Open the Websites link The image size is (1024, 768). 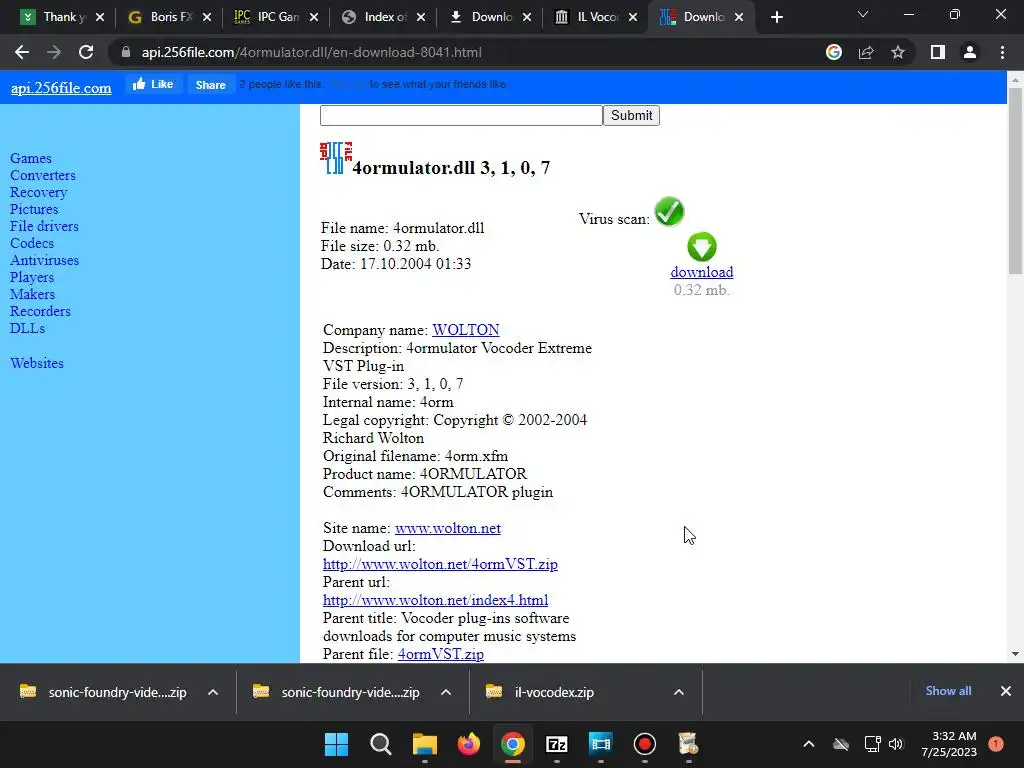(37, 363)
